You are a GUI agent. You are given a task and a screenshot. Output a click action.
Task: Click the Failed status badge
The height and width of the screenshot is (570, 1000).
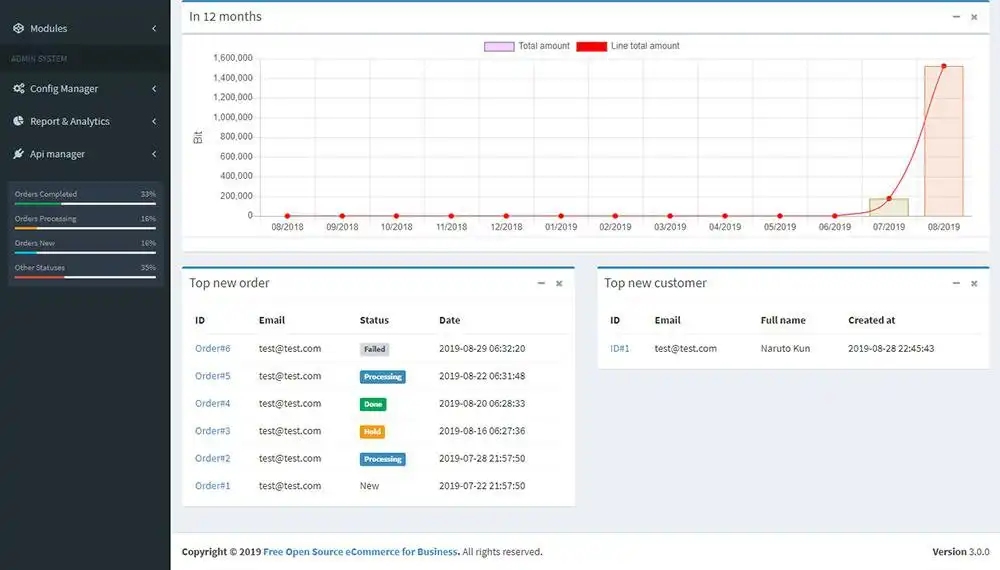(374, 349)
